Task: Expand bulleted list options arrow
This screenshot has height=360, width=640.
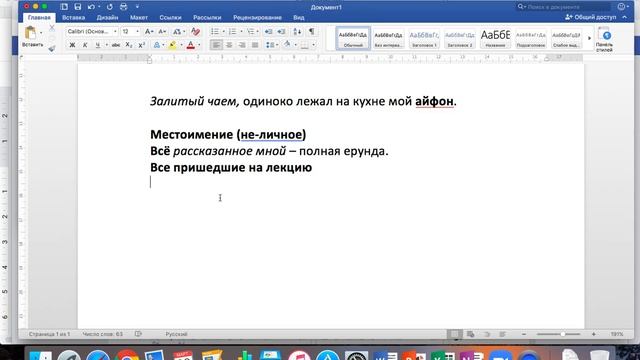Action: [x=223, y=31]
